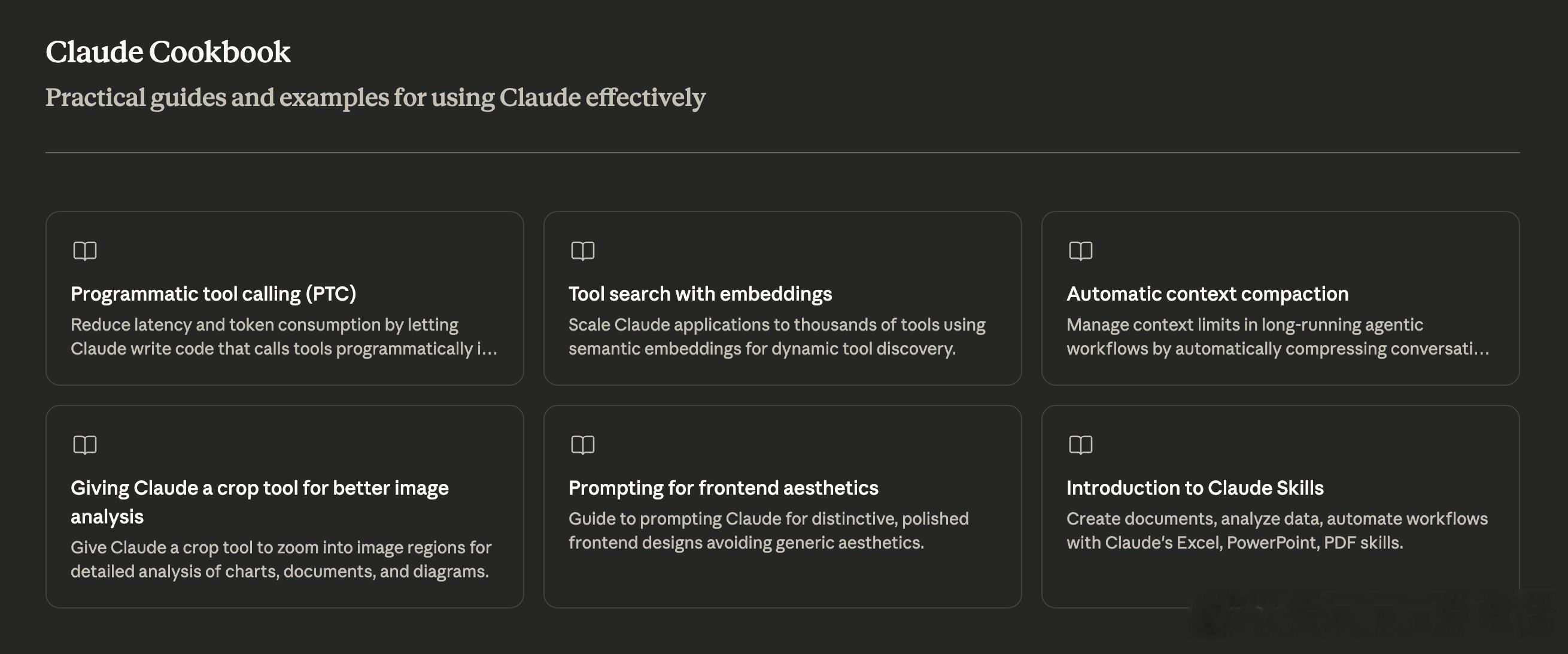Click the 'Give Claude a crop tool' description
Image resolution: width=1568 pixels, height=654 pixels.
(x=281, y=559)
